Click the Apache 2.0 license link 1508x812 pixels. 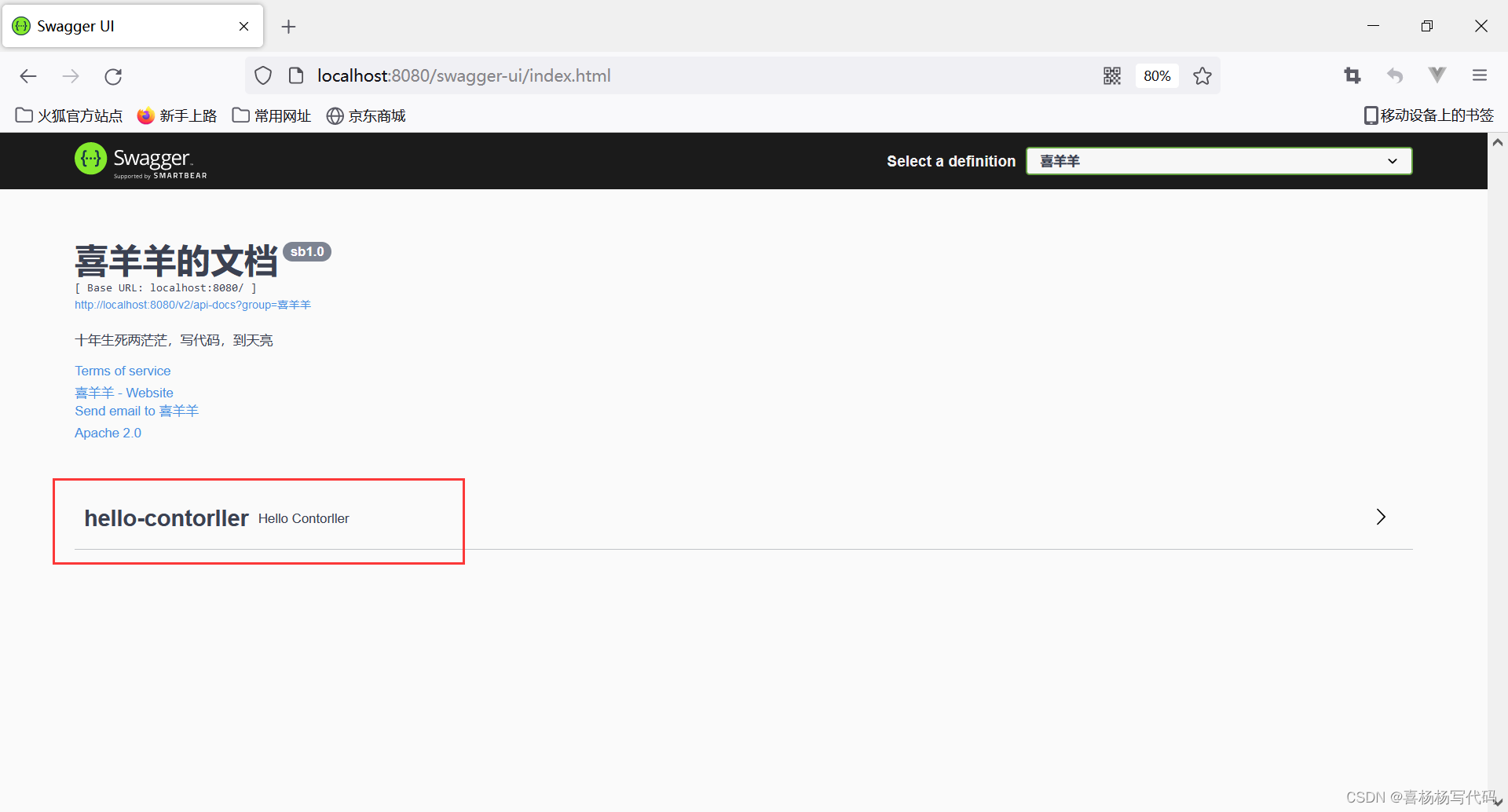[108, 433]
